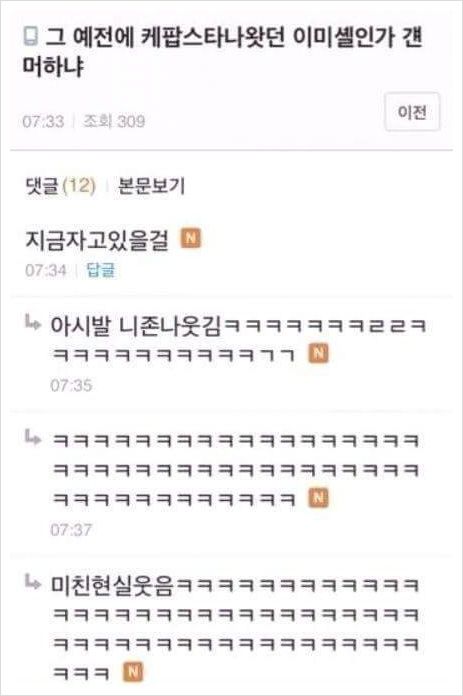
Task: Click the 조회 309 view count
Action: coord(114,121)
